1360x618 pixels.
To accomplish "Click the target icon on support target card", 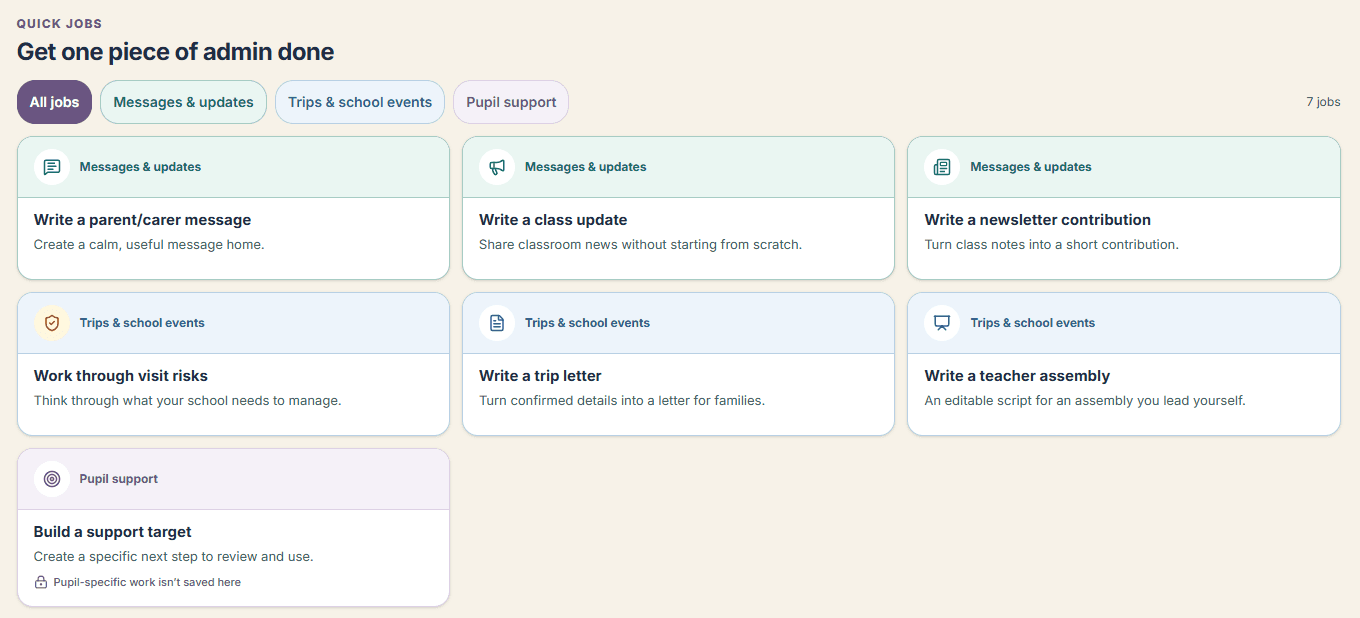I will pyautogui.click(x=52, y=479).
